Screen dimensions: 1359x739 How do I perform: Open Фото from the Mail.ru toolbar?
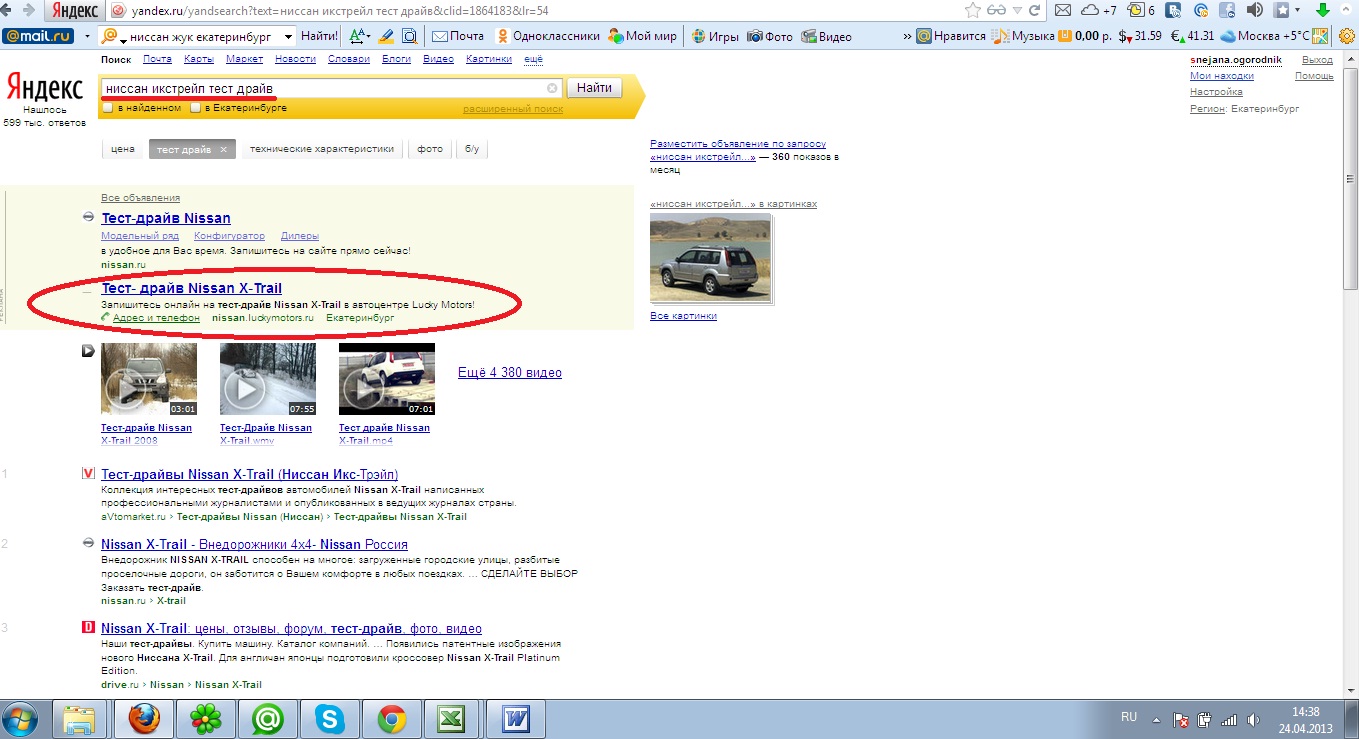pyautogui.click(x=769, y=36)
